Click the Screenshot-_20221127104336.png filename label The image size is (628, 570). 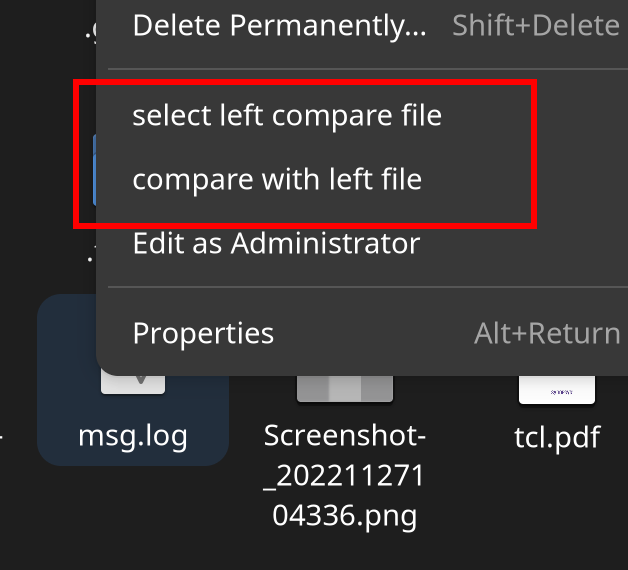point(345,475)
